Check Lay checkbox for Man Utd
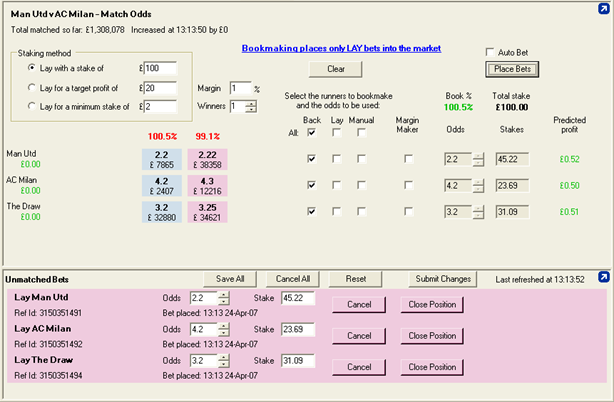Viewport: 614px width, 402px height. (336, 159)
